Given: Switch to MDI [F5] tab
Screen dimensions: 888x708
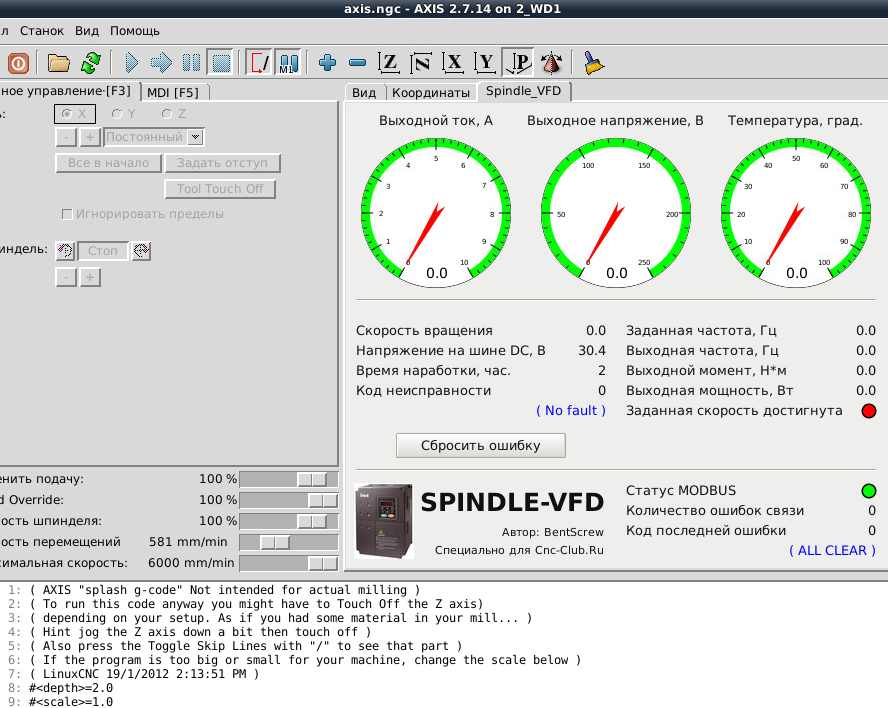Looking at the screenshot, I should point(173,92).
